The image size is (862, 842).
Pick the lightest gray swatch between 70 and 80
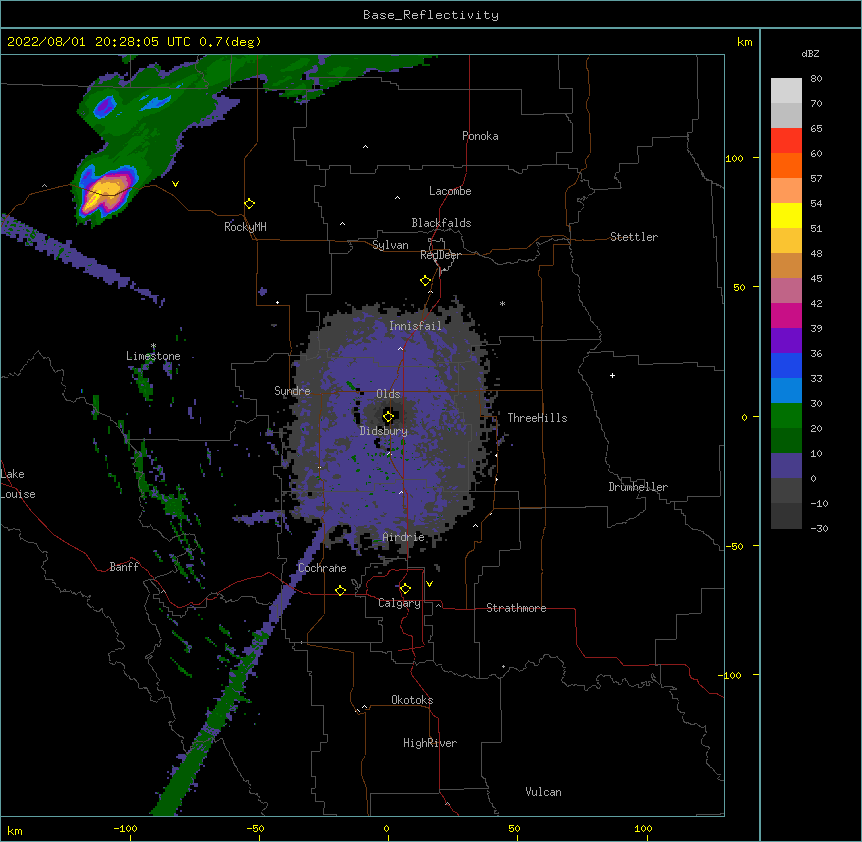click(x=786, y=91)
